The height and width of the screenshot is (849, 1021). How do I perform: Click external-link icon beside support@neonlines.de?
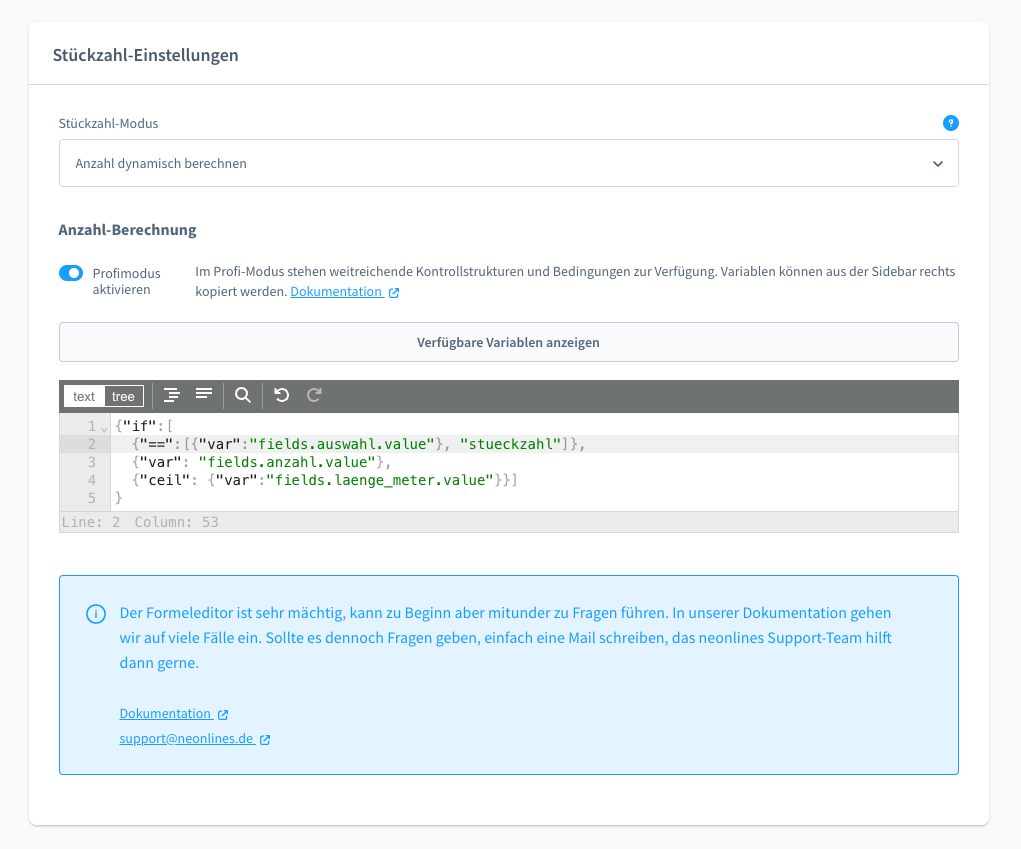click(265, 740)
